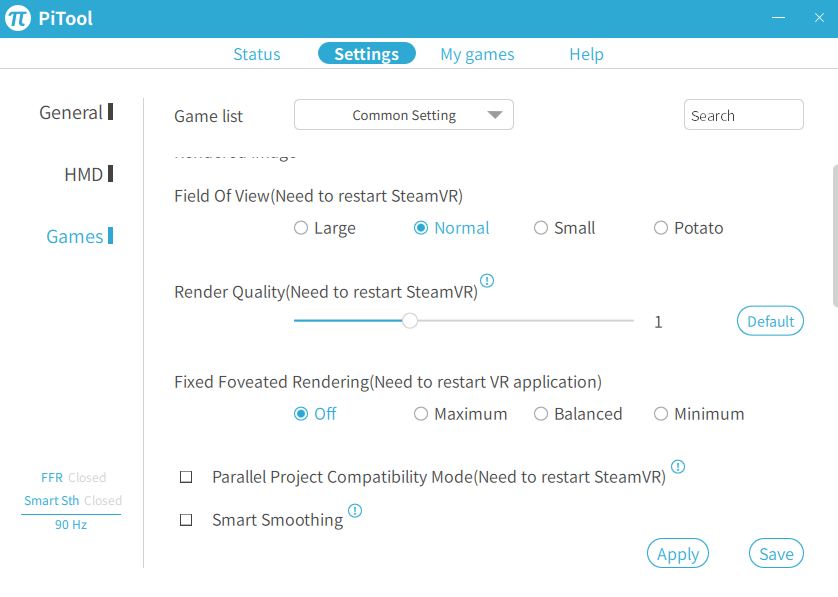The width and height of the screenshot is (838, 597).
Task: Go to the HMD settings section
Action: click(83, 174)
